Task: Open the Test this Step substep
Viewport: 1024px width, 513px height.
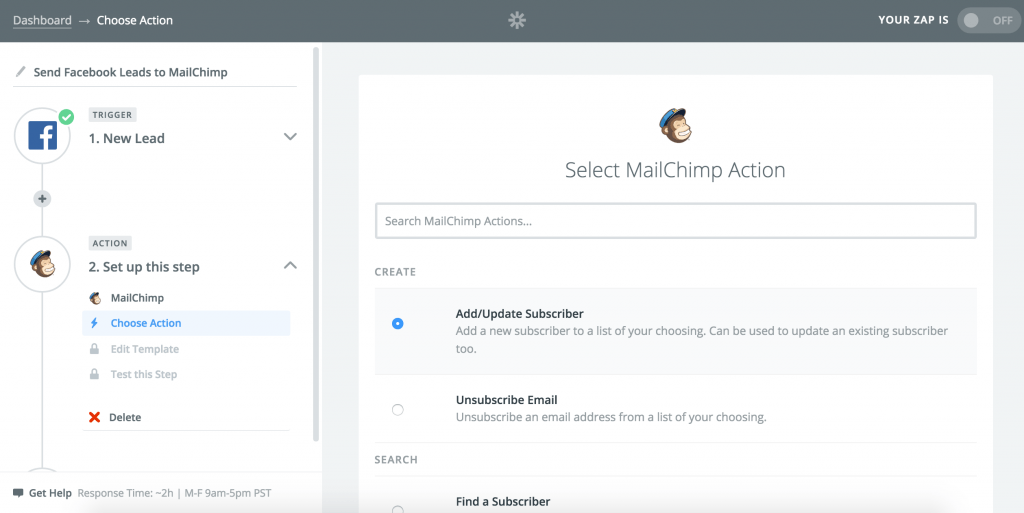Action: click(x=144, y=374)
